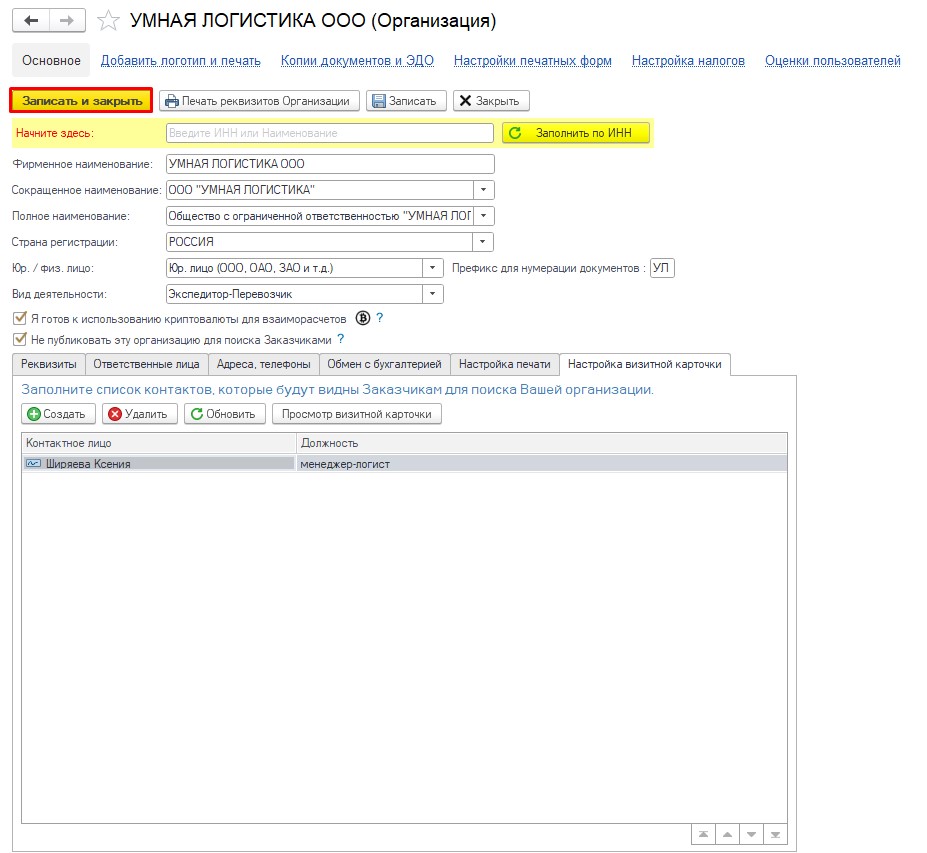Click Юр. / физ. лицо field value
The height and width of the screenshot is (853, 927).
coord(294,268)
